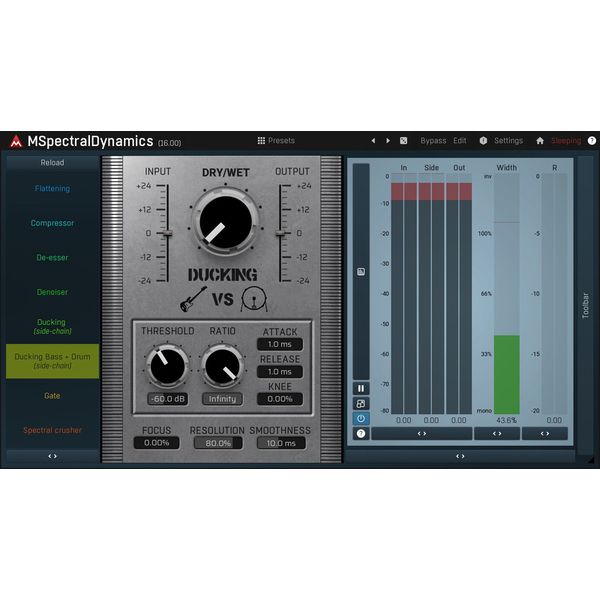Collapse the whole meters panel arrows

point(460,456)
